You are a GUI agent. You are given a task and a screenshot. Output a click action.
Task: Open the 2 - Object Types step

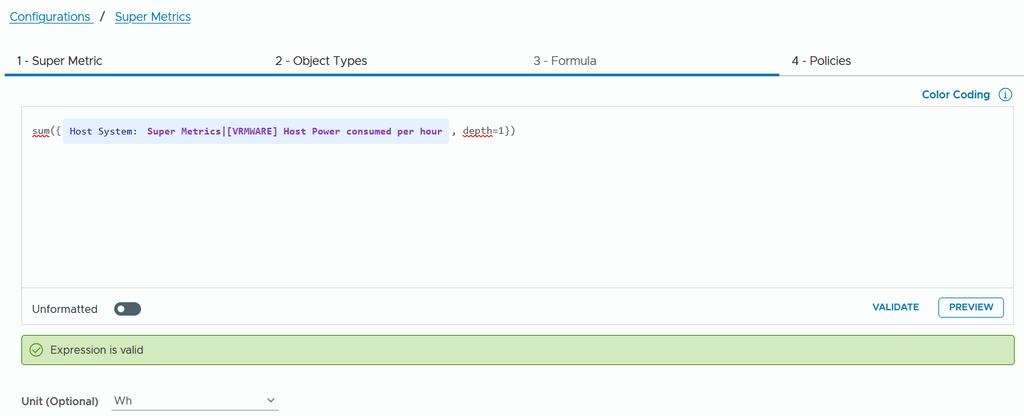coord(321,61)
